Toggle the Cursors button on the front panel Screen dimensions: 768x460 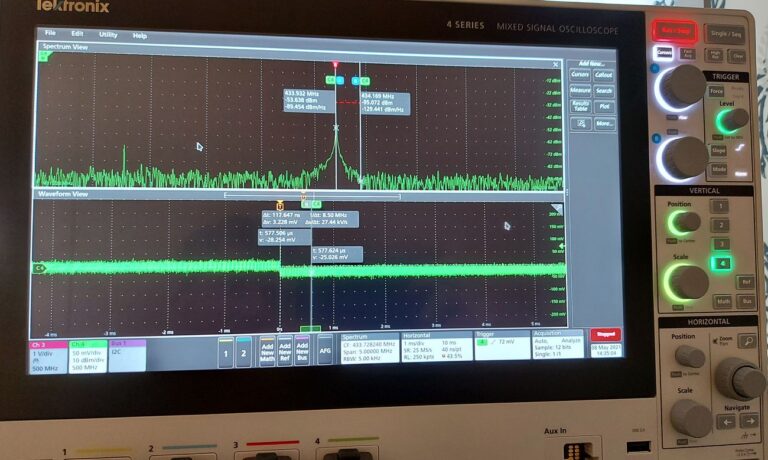pyautogui.click(x=664, y=53)
